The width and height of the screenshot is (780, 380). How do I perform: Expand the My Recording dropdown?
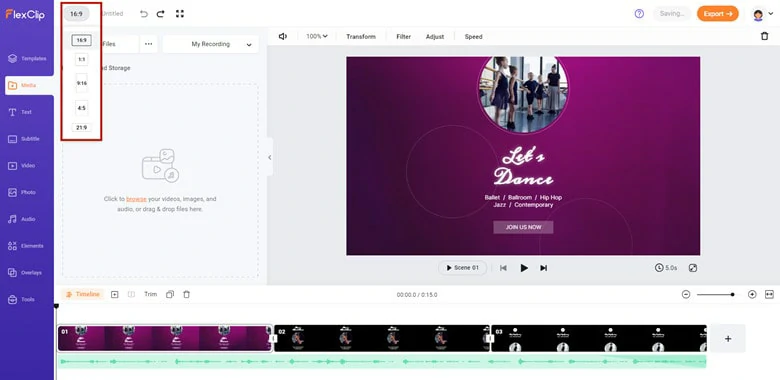(x=210, y=44)
